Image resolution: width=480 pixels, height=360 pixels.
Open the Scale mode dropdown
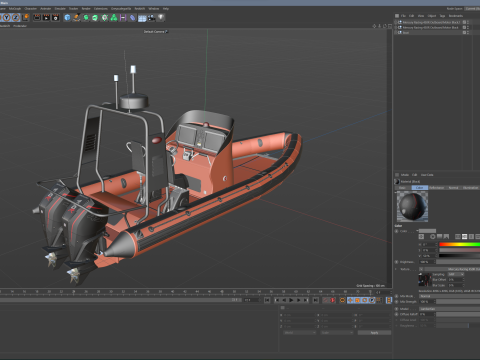[337, 333]
